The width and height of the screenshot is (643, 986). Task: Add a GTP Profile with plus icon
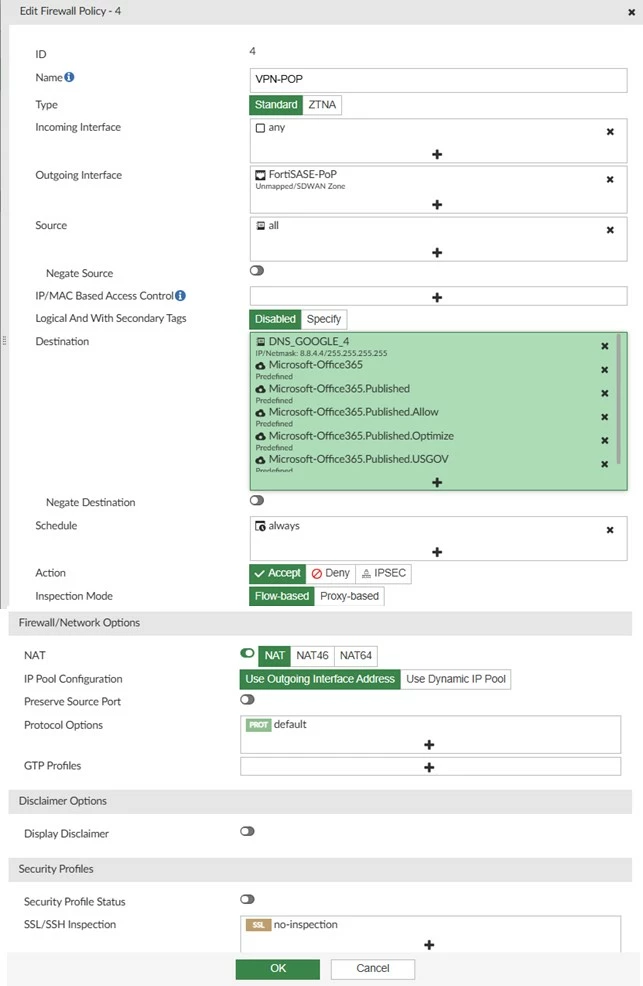pos(429,767)
